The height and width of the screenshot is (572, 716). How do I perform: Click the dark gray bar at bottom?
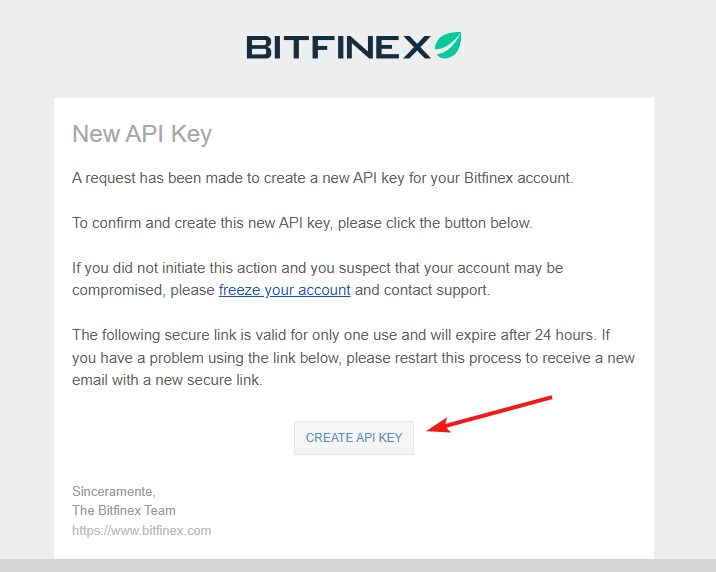pos(358,565)
